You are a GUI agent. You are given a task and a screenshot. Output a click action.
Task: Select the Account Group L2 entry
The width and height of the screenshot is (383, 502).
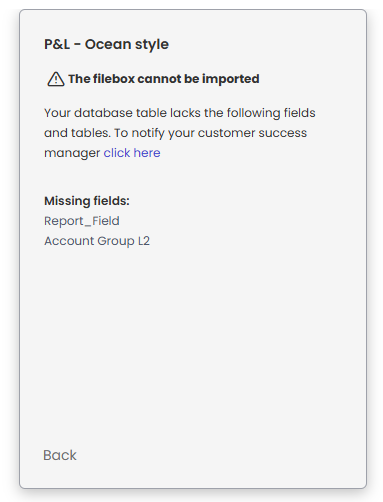tap(97, 241)
